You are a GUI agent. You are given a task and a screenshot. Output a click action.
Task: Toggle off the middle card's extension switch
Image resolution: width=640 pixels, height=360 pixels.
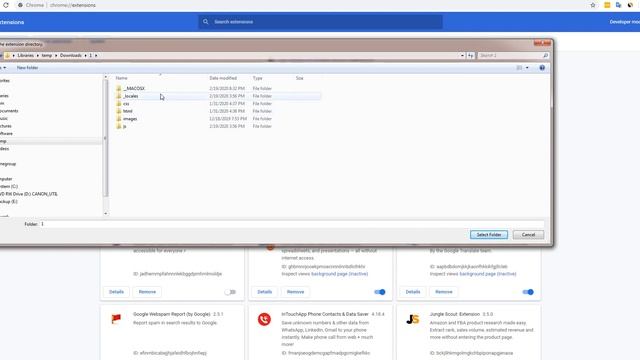(380, 292)
